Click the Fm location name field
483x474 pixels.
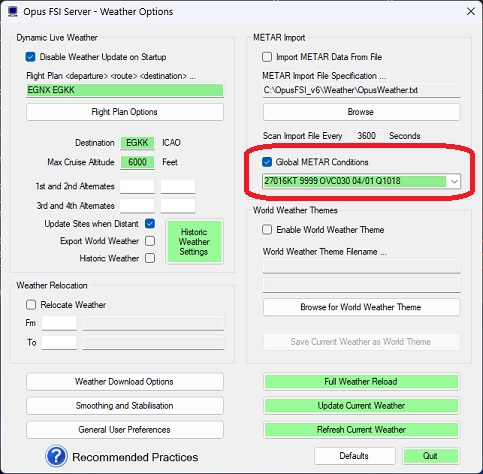[x=153, y=323]
